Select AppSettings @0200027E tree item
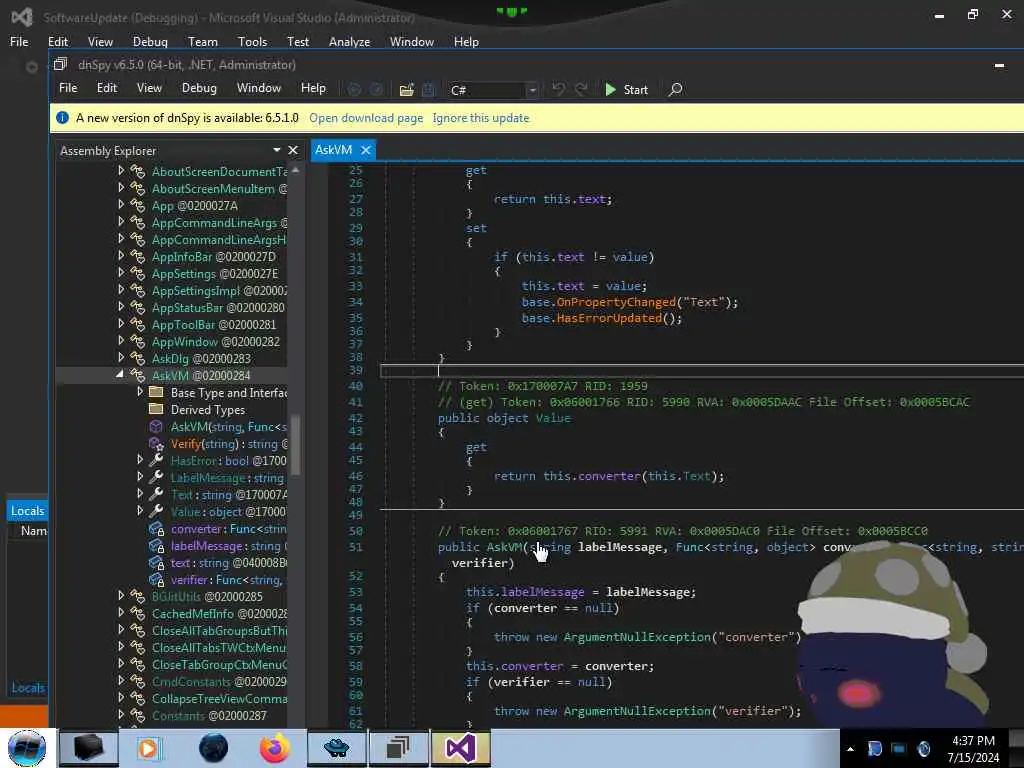The height and width of the screenshot is (768, 1024). 215,274
